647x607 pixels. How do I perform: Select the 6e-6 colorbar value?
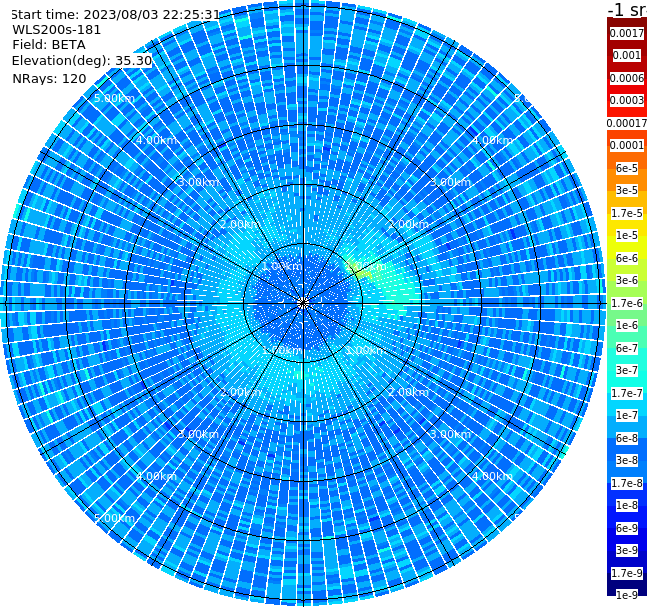coord(627,258)
